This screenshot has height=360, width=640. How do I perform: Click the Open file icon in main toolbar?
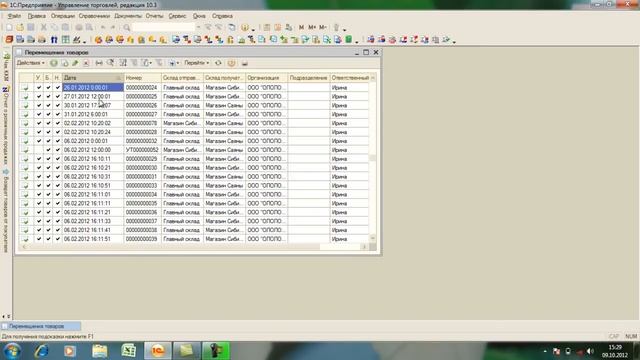20,27
